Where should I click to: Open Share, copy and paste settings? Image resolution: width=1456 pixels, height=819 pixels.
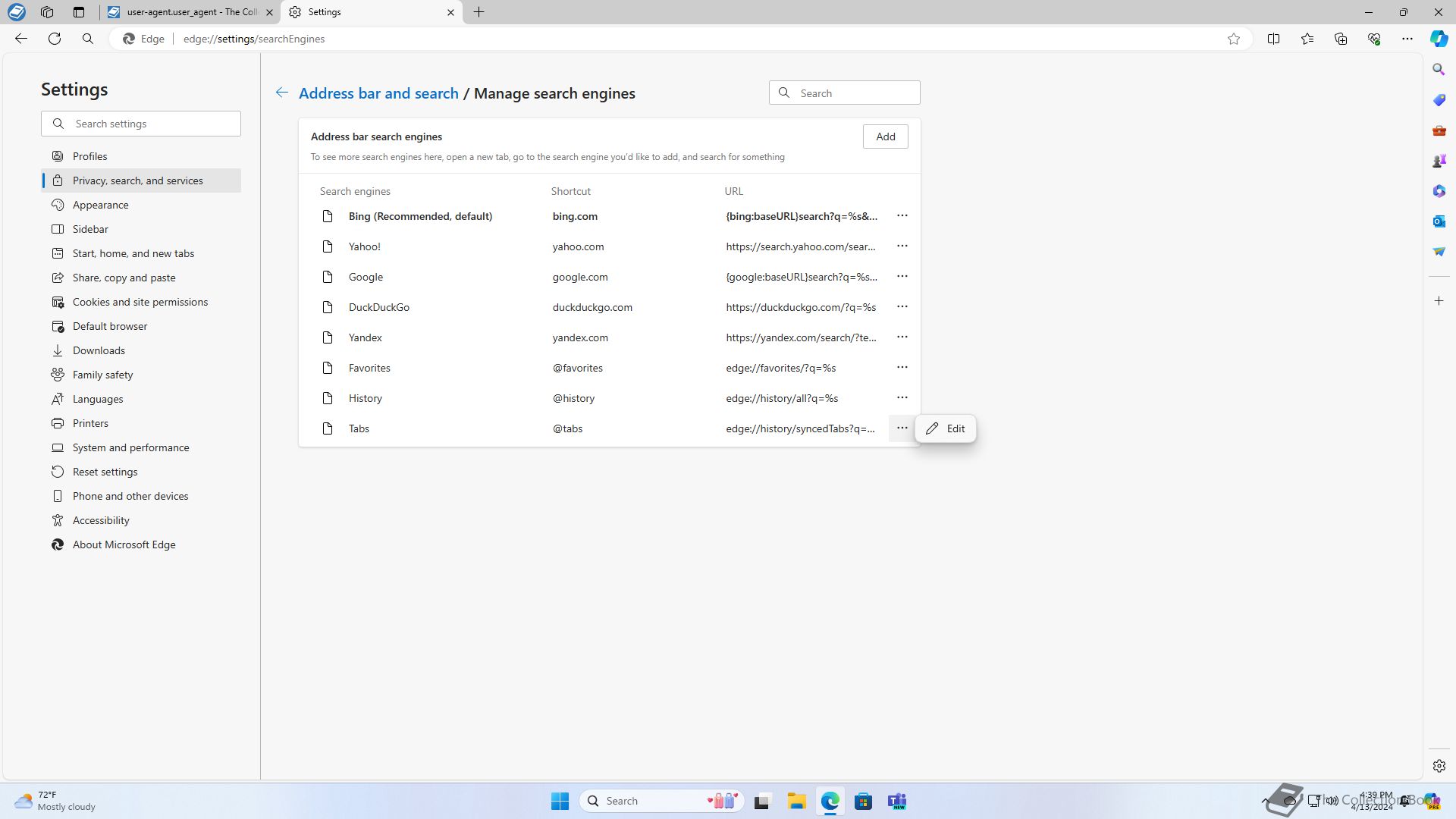pyautogui.click(x=141, y=278)
